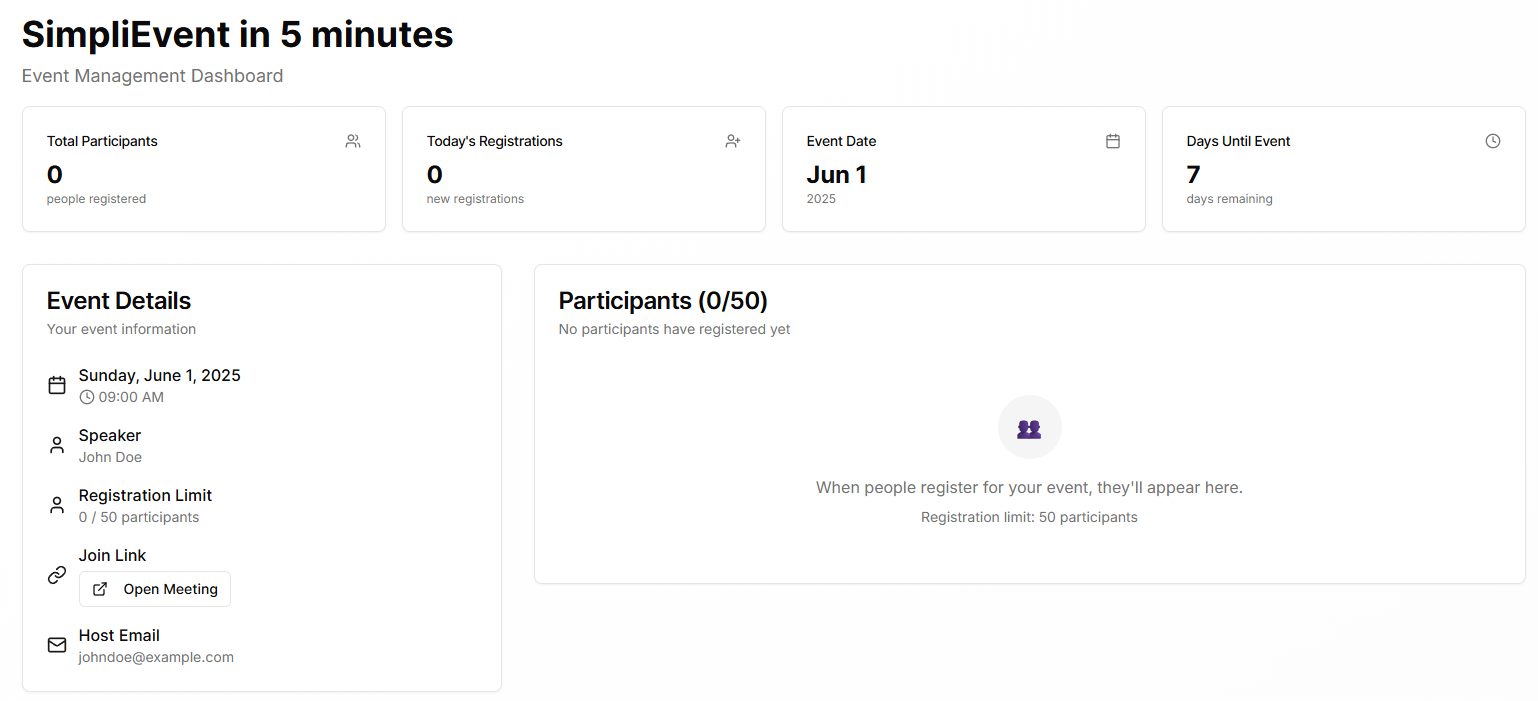Viewport: 1538px width, 701px height.
Task: Click the Registration limit: 50 participants note
Action: point(1029,517)
